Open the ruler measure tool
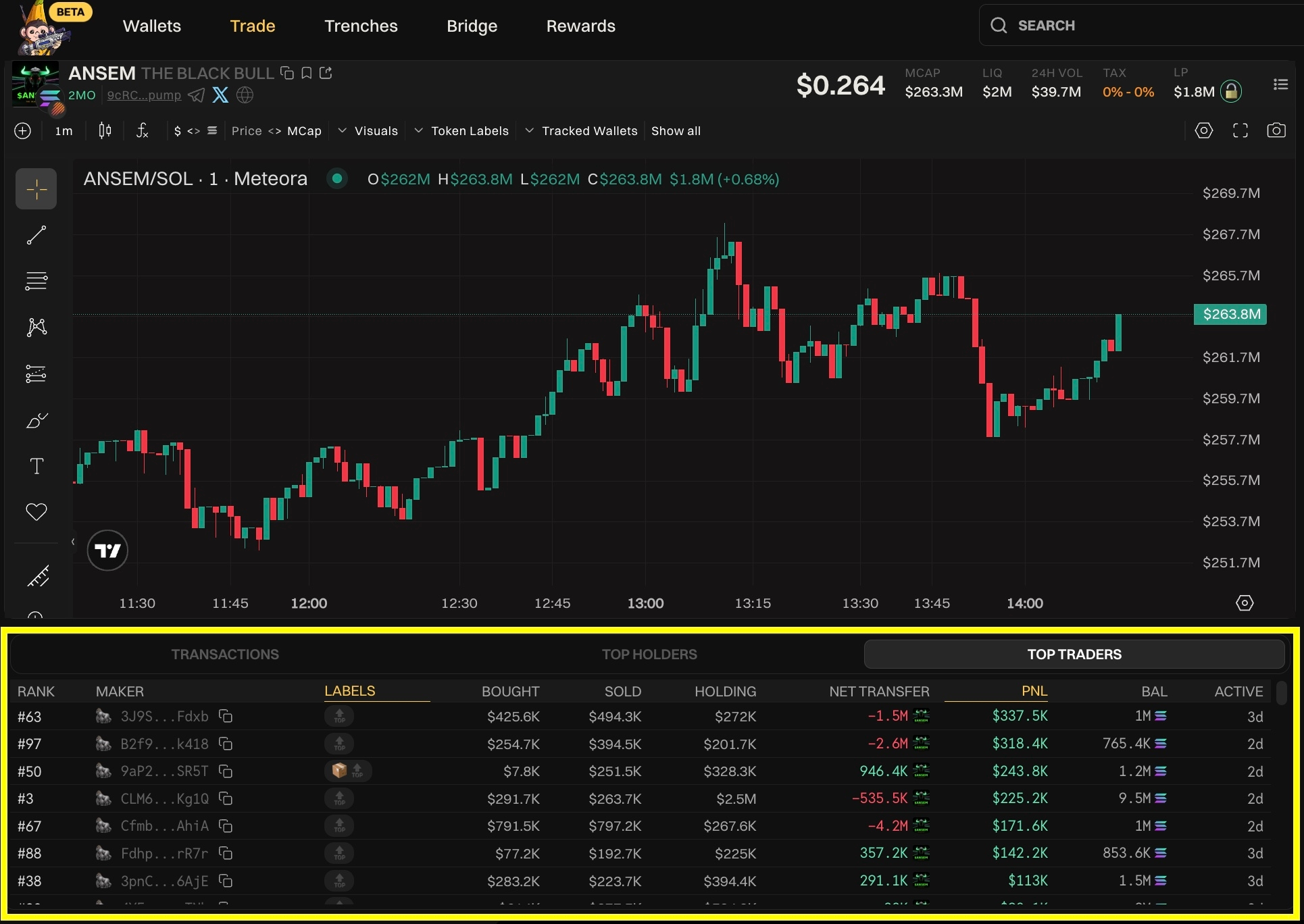 (x=36, y=576)
